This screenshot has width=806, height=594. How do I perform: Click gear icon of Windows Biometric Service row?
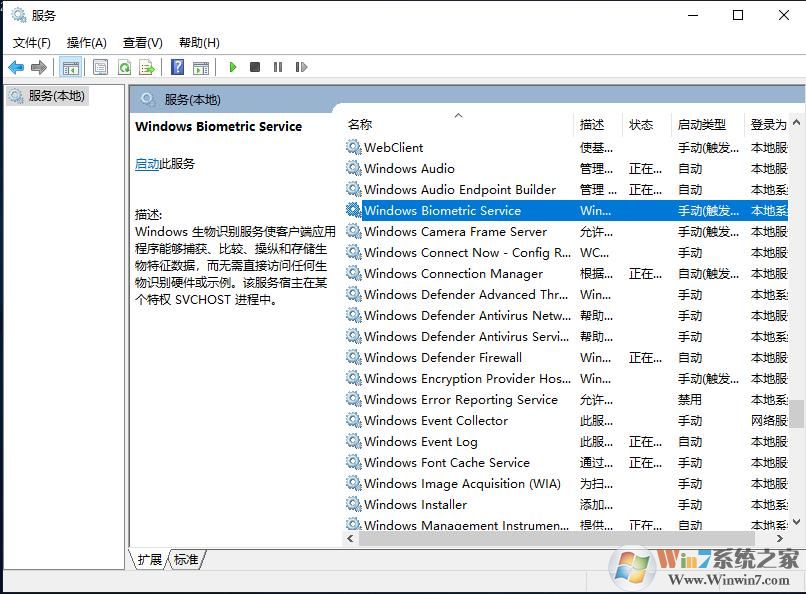(x=354, y=210)
